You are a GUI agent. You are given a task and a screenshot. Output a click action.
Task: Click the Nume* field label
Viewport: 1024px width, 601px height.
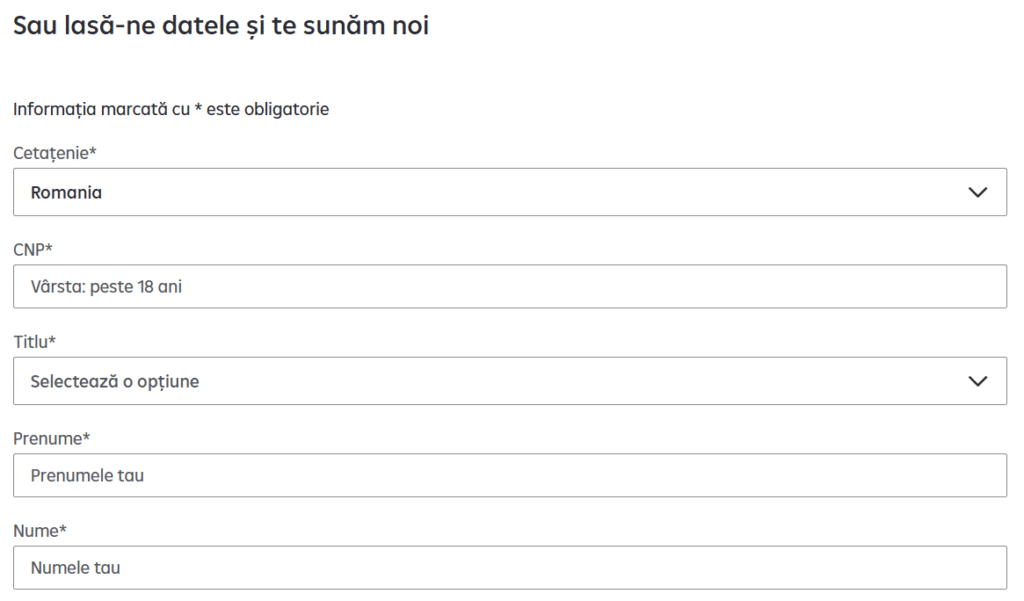pyautogui.click(x=39, y=531)
